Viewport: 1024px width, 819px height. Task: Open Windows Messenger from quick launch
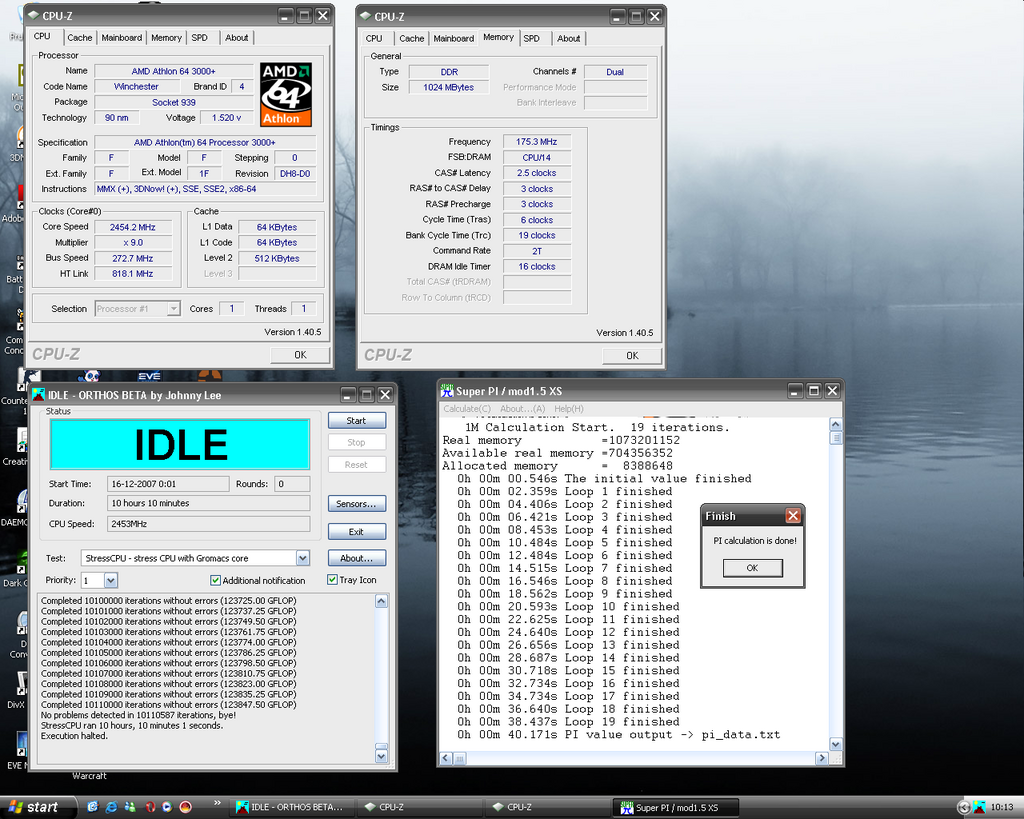pos(130,807)
